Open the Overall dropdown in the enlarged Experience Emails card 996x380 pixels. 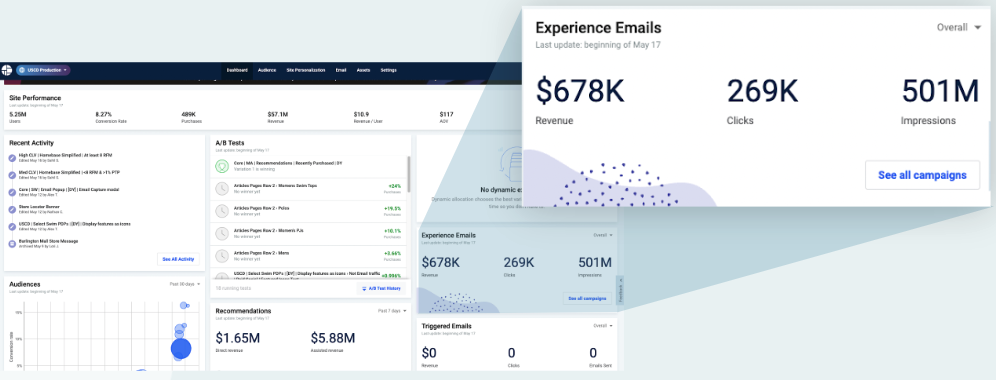(x=959, y=27)
